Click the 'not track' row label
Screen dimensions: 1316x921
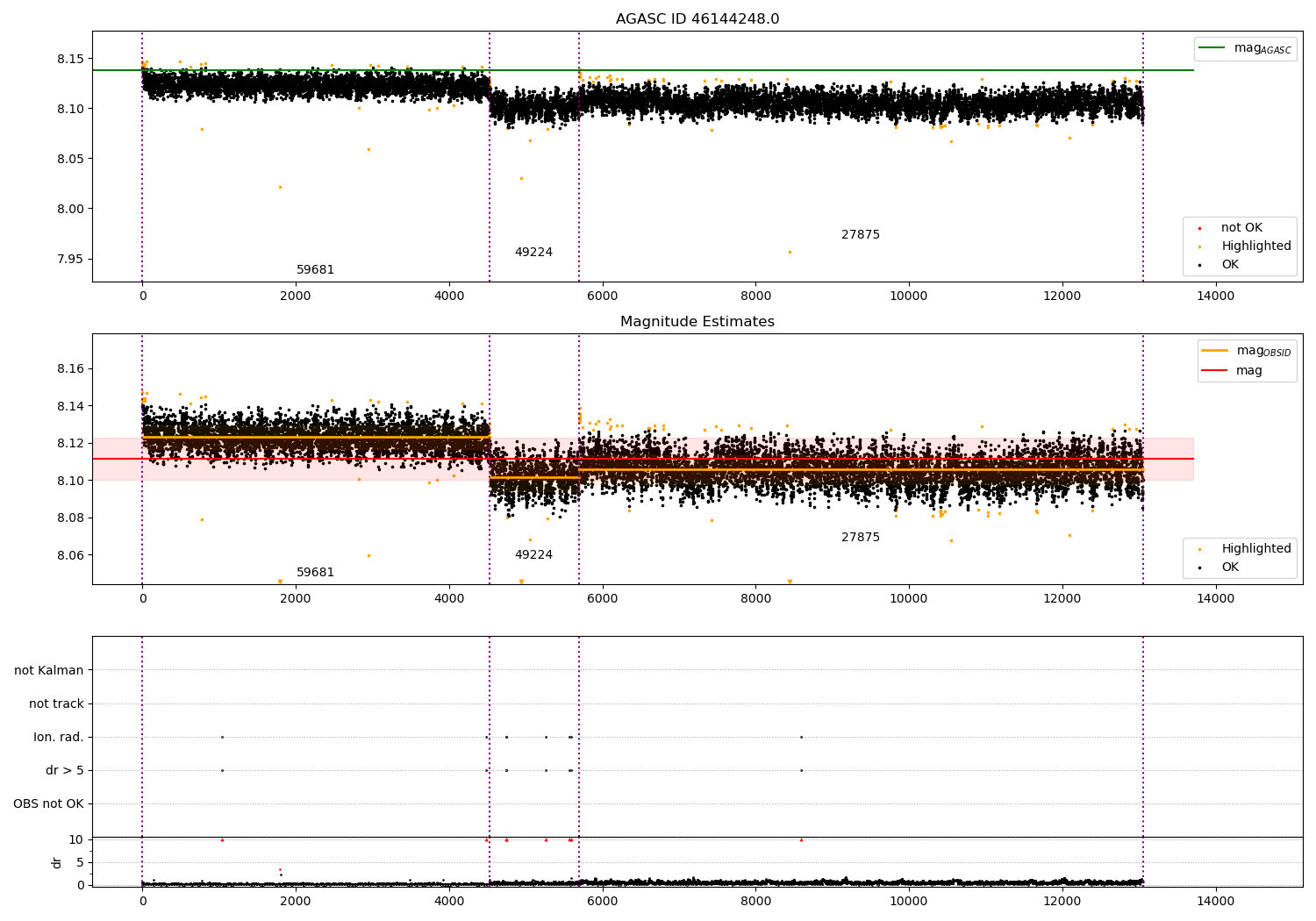tap(56, 703)
